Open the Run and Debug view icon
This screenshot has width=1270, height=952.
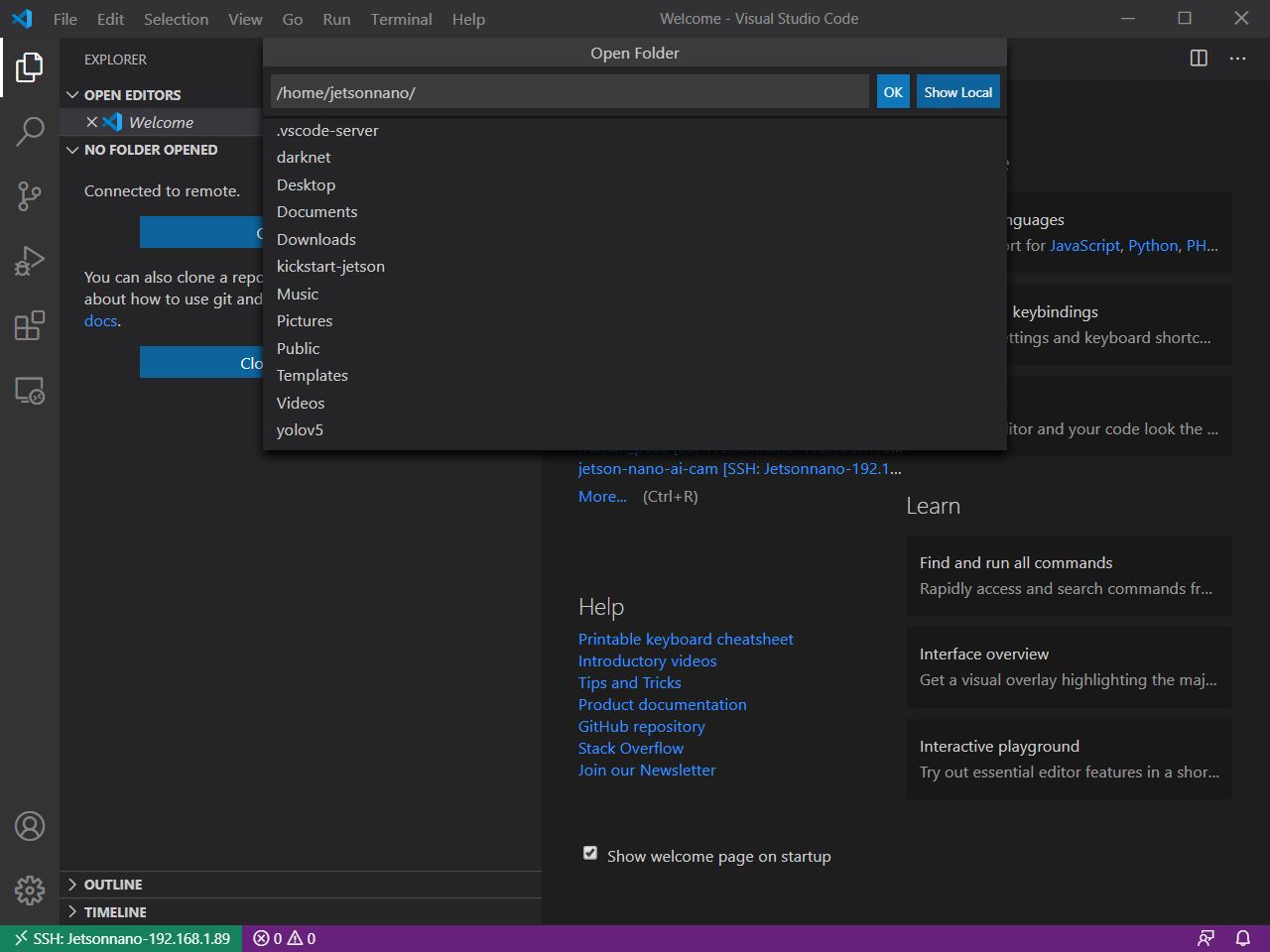click(x=30, y=261)
